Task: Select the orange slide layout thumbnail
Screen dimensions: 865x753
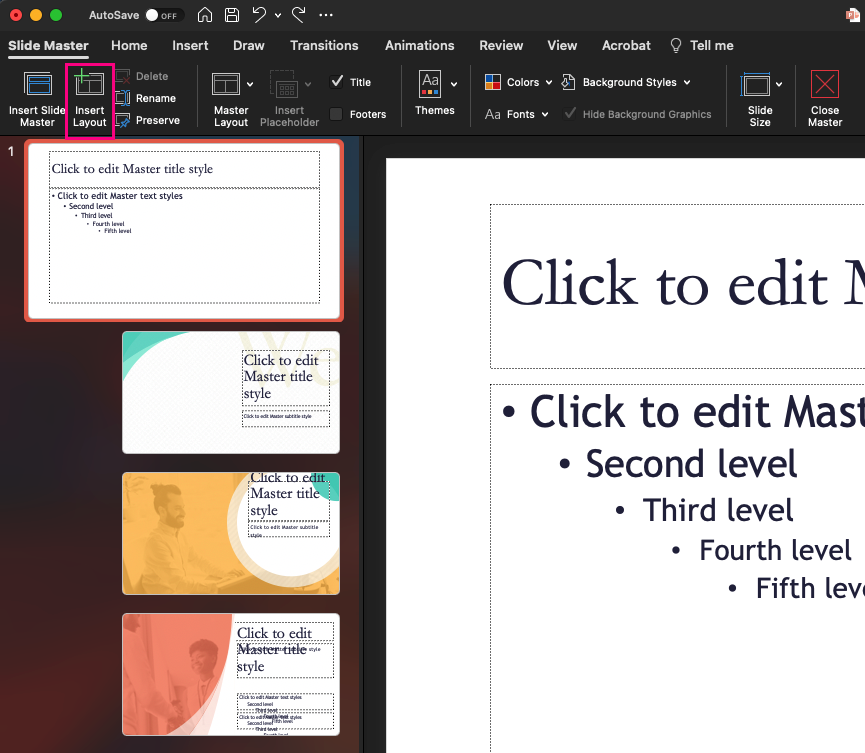Action: 230,533
